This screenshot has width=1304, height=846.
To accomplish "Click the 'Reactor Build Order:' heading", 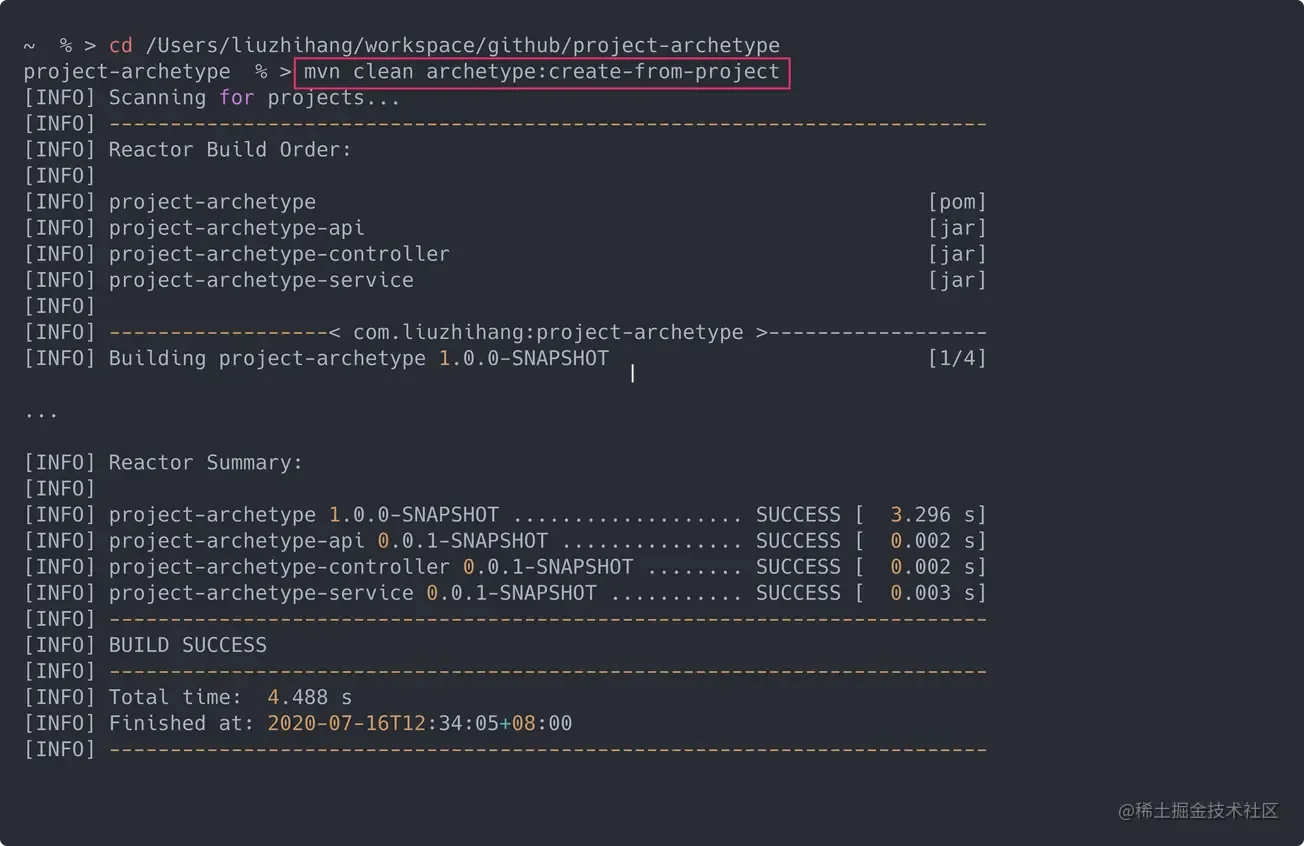I will click(230, 150).
